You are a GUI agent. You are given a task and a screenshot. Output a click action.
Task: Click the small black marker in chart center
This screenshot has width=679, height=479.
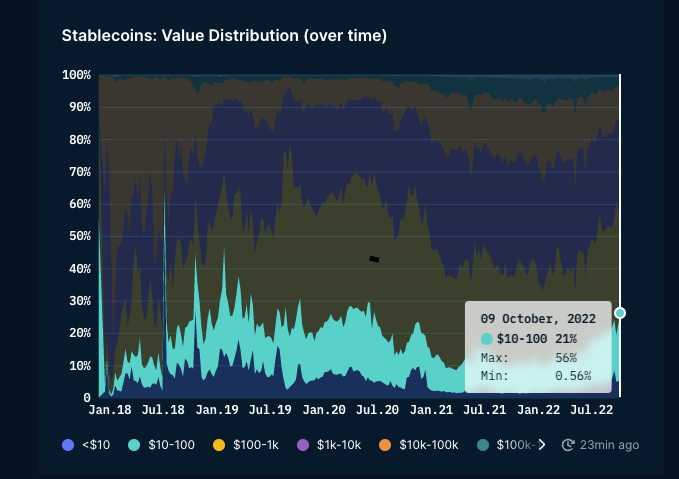pyautogui.click(x=374, y=259)
